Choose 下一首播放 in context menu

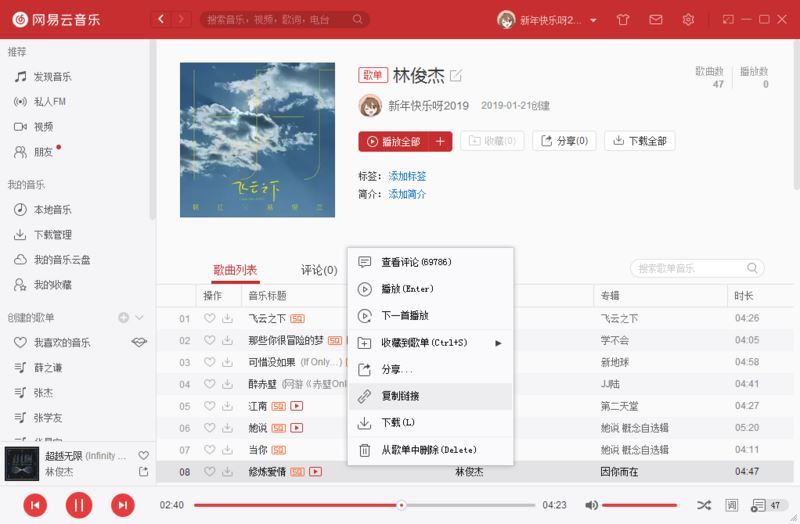tap(431, 316)
